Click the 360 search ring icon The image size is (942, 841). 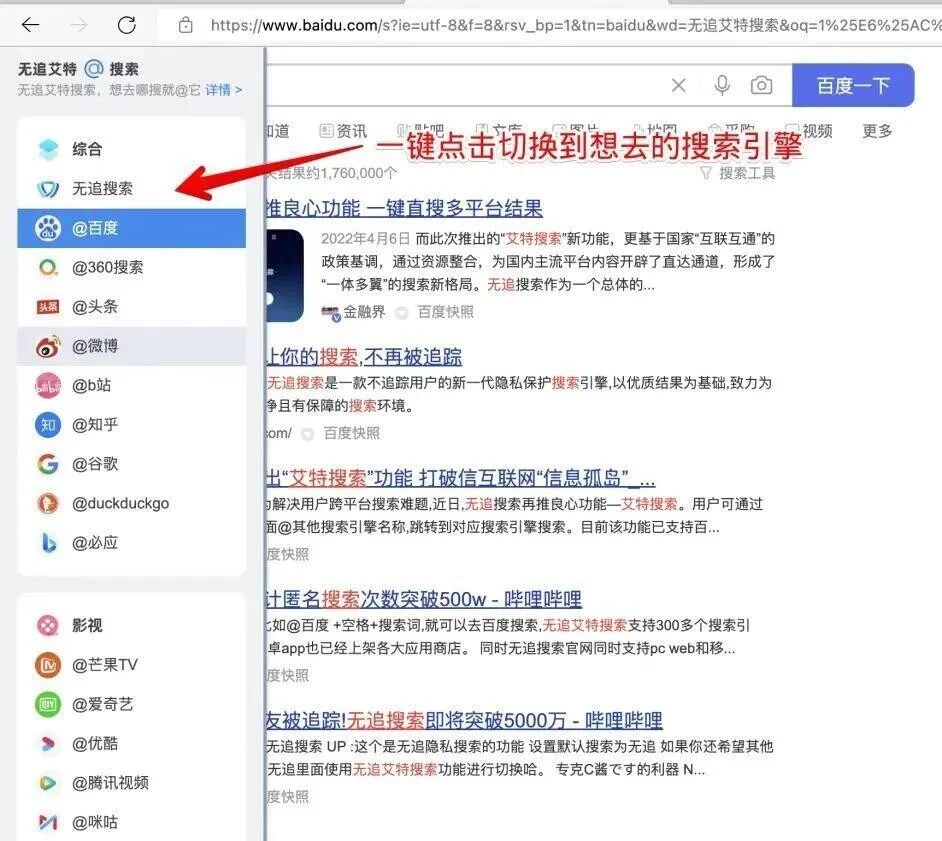48,267
